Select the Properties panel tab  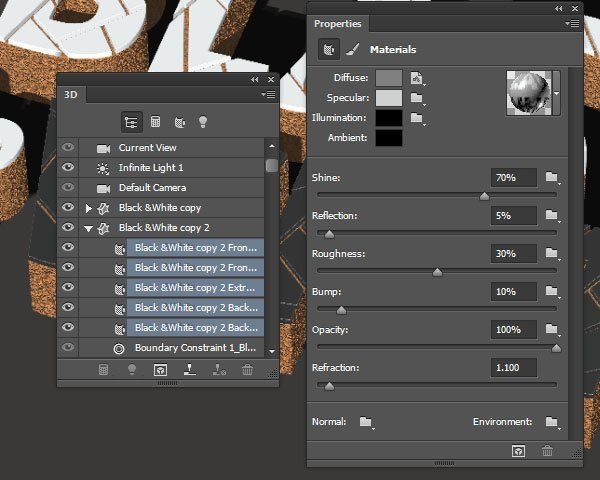click(x=338, y=24)
